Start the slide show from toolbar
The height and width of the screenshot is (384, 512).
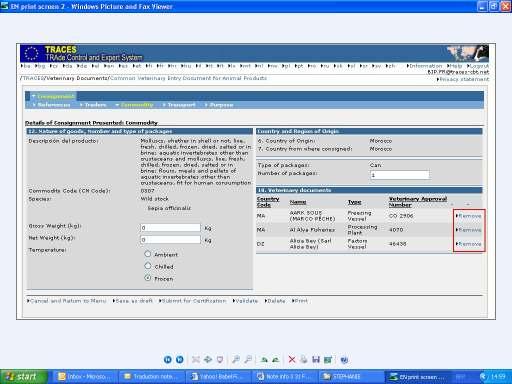click(220, 359)
